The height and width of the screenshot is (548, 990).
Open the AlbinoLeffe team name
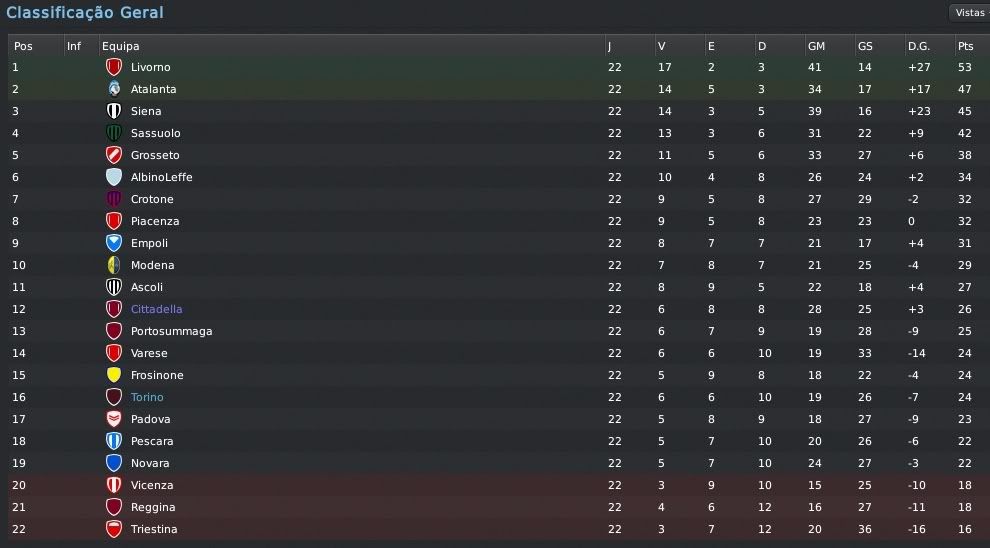coord(162,177)
